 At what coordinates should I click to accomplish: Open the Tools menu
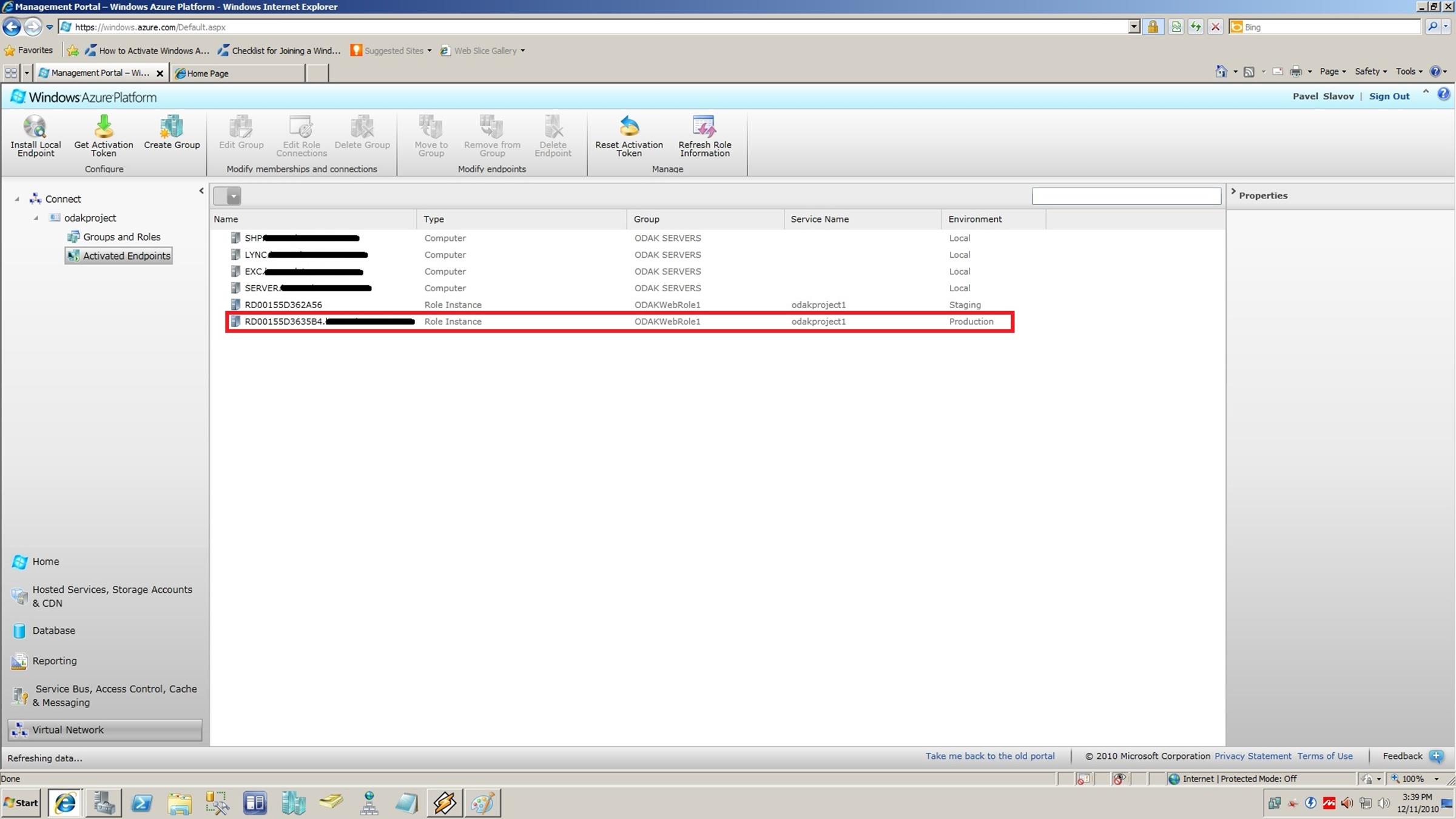[1409, 72]
